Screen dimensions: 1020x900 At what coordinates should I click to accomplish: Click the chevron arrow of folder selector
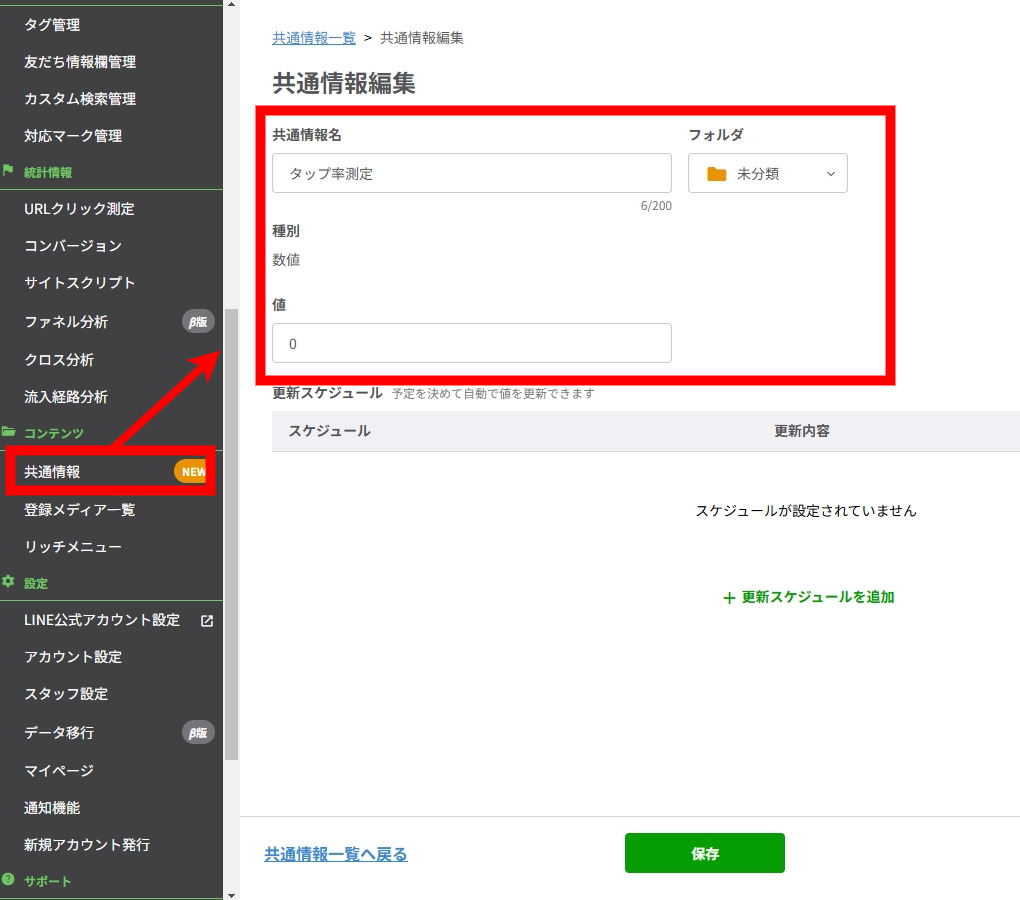[x=830, y=174]
